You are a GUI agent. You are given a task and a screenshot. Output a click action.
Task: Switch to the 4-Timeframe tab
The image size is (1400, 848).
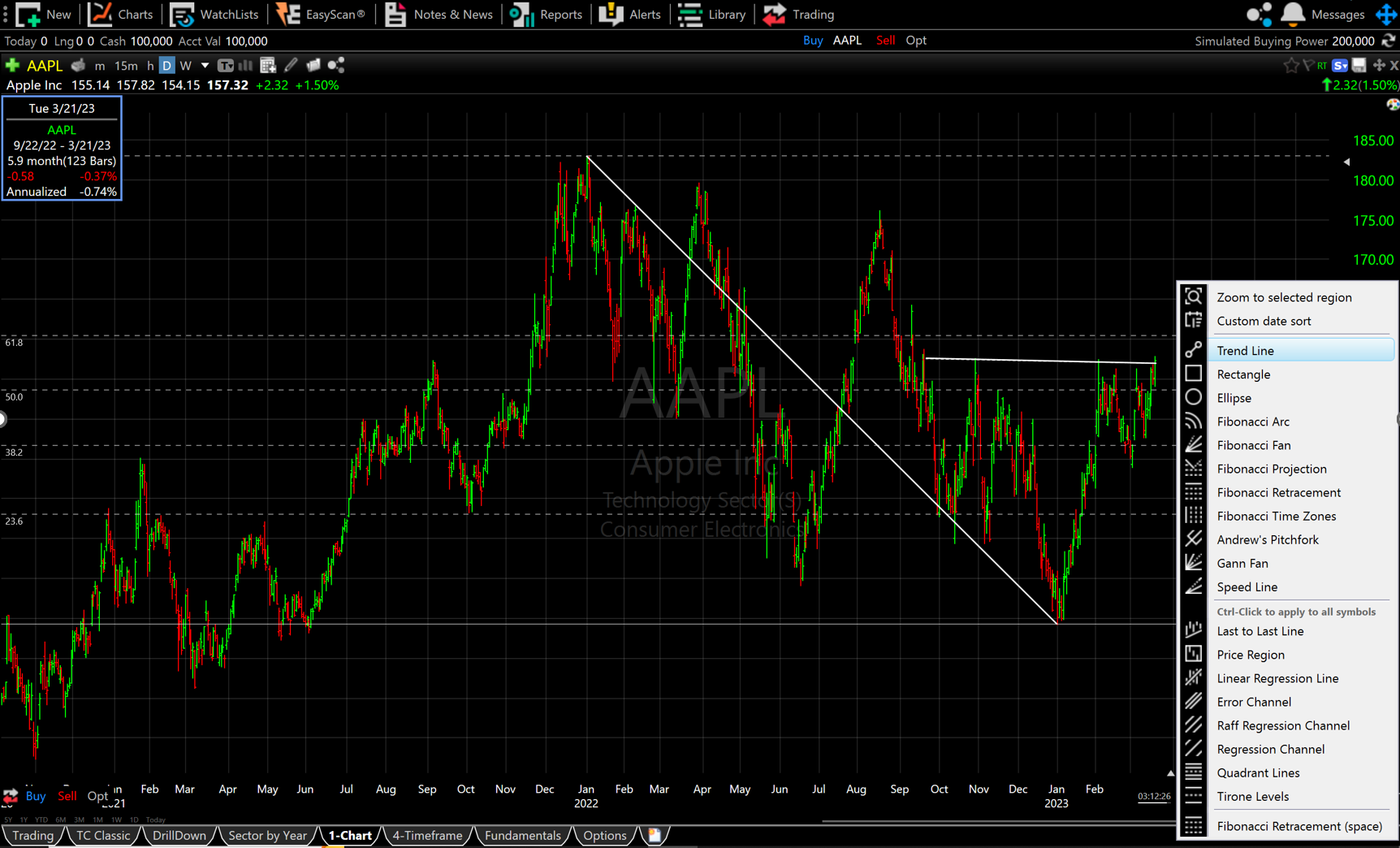point(427,835)
